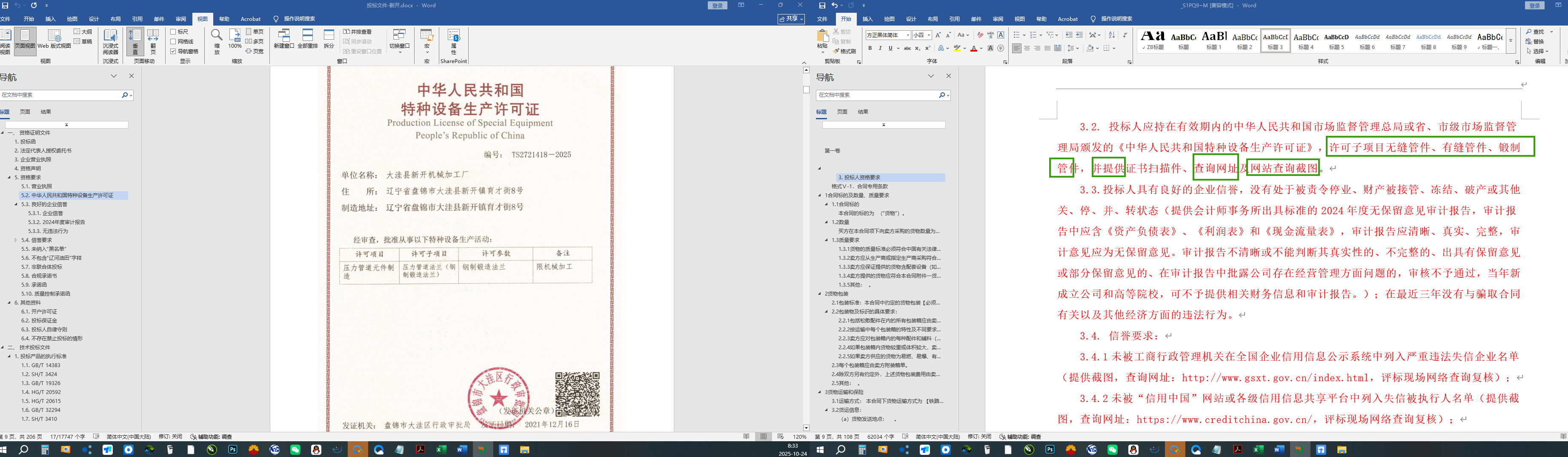The height and width of the screenshot is (457, 1568).
Task: Select the 标题 3 style in gallery
Action: pyautogui.click(x=1275, y=41)
